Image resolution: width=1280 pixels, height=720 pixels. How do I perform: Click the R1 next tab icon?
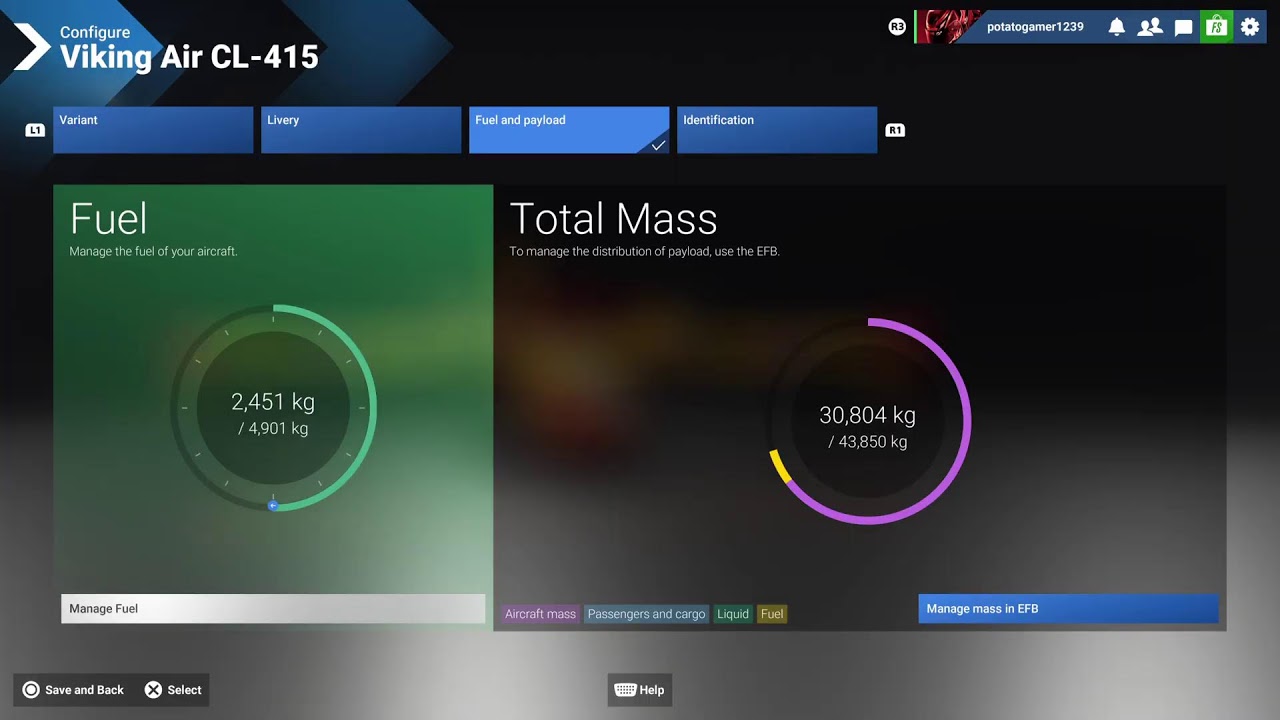(895, 130)
